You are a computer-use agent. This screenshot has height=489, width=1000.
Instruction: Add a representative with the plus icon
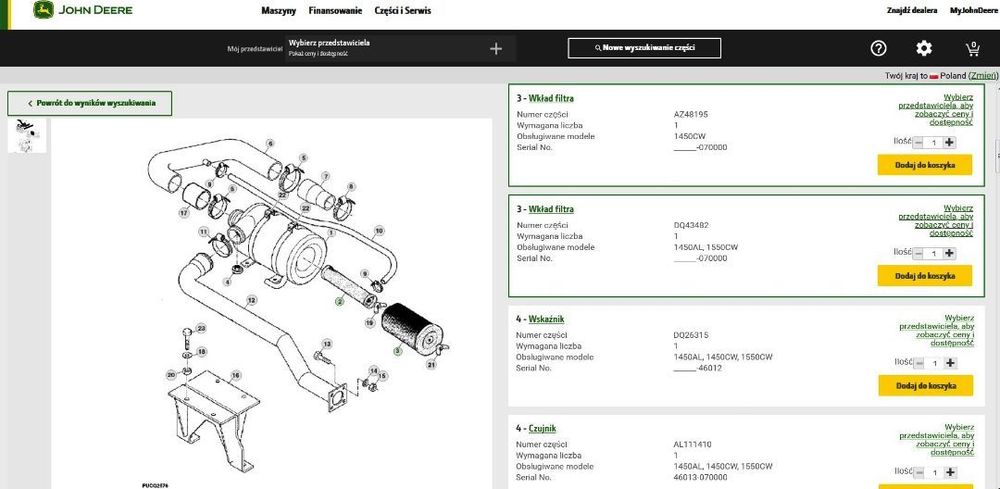tap(496, 48)
